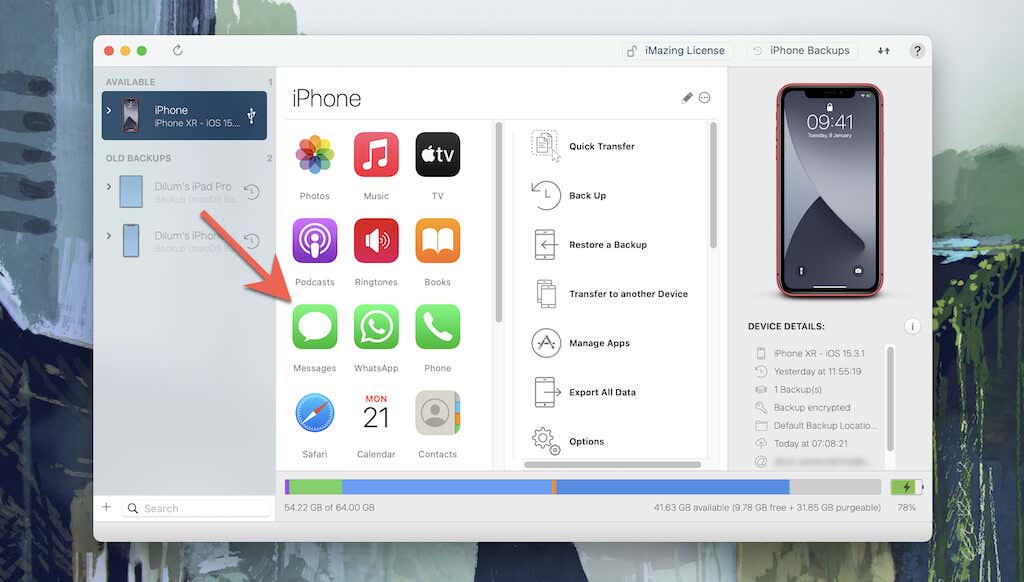This screenshot has width=1024, height=582.
Task: Click 'Yesterday at 11:55:19' detail row
Action: [817, 372]
